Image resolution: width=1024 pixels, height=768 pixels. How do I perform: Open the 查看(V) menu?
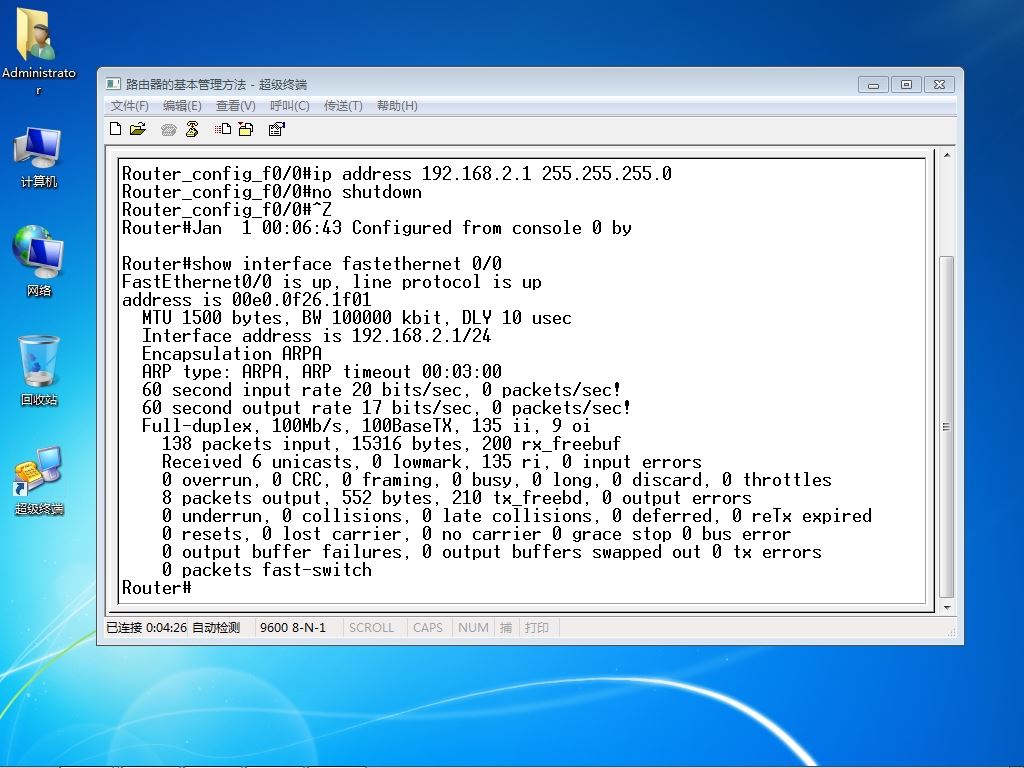tap(236, 106)
